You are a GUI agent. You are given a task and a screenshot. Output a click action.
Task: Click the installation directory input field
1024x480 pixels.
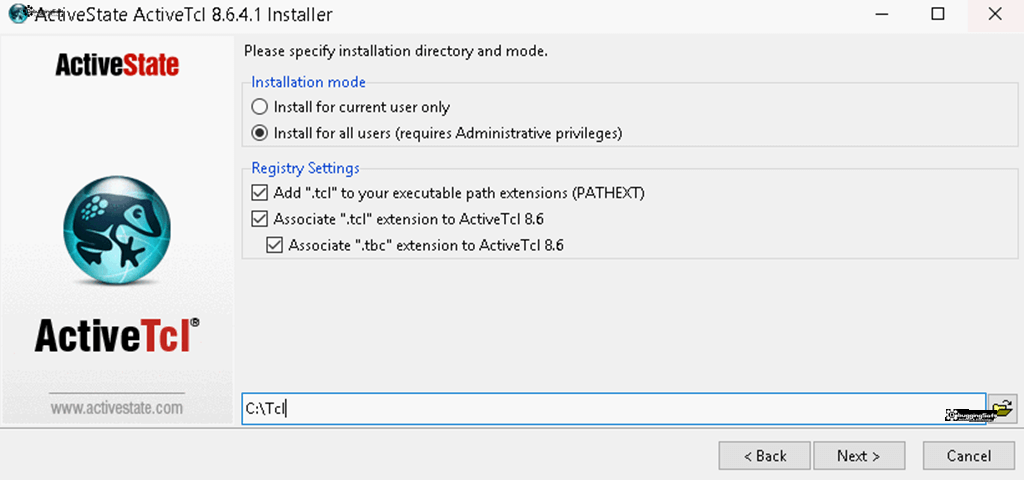click(613, 409)
